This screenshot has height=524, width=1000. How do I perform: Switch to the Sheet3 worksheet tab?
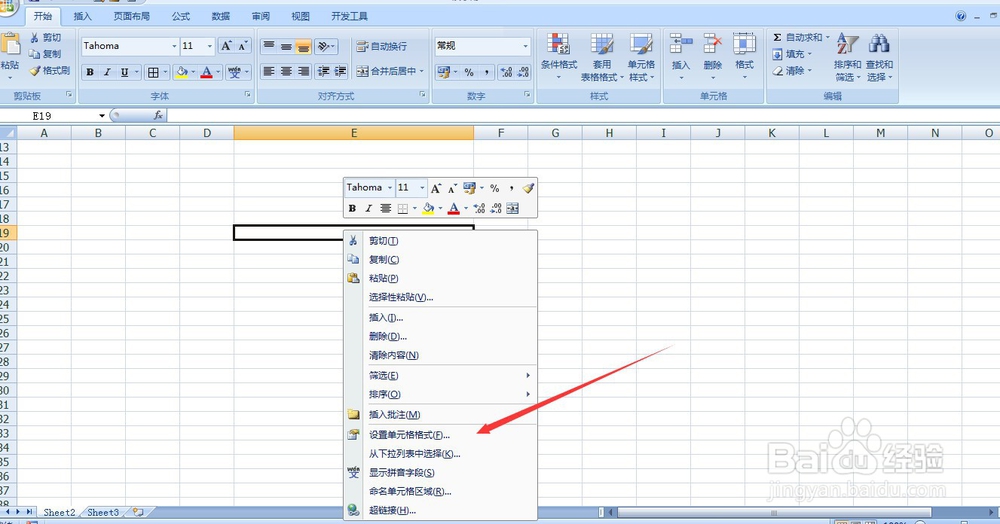click(103, 513)
